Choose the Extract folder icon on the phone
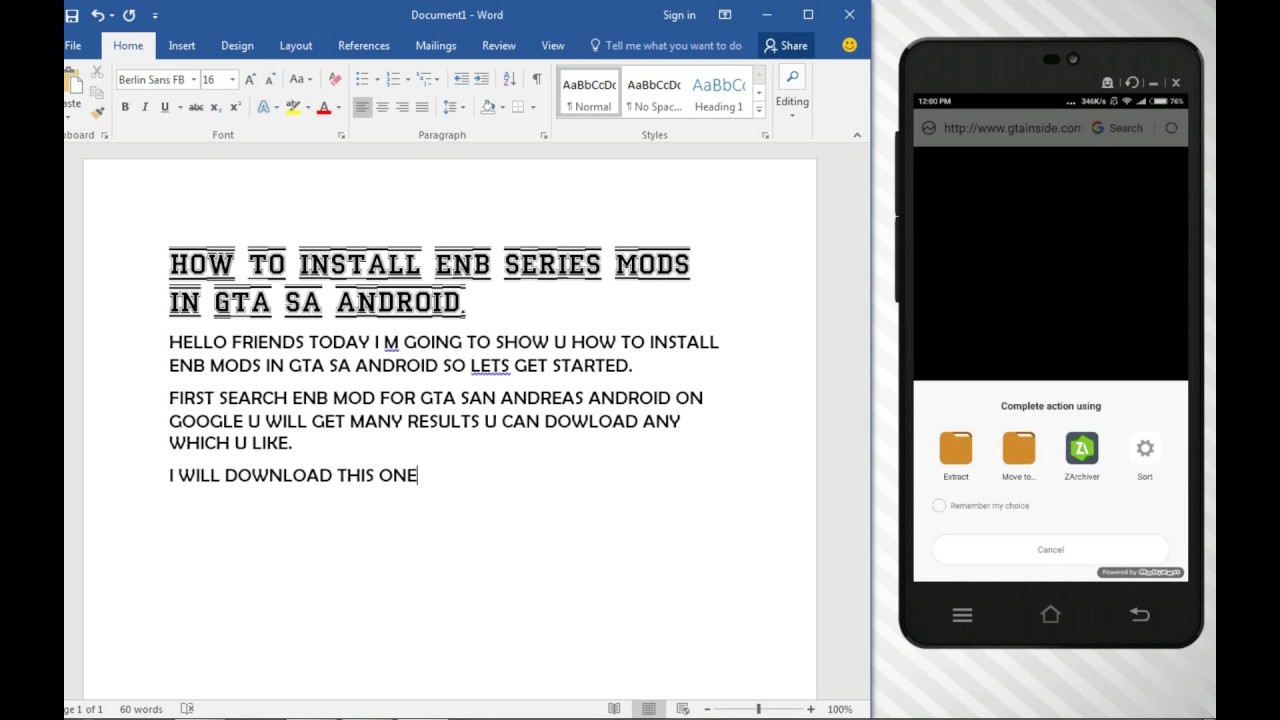 click(x=956, y=448)
